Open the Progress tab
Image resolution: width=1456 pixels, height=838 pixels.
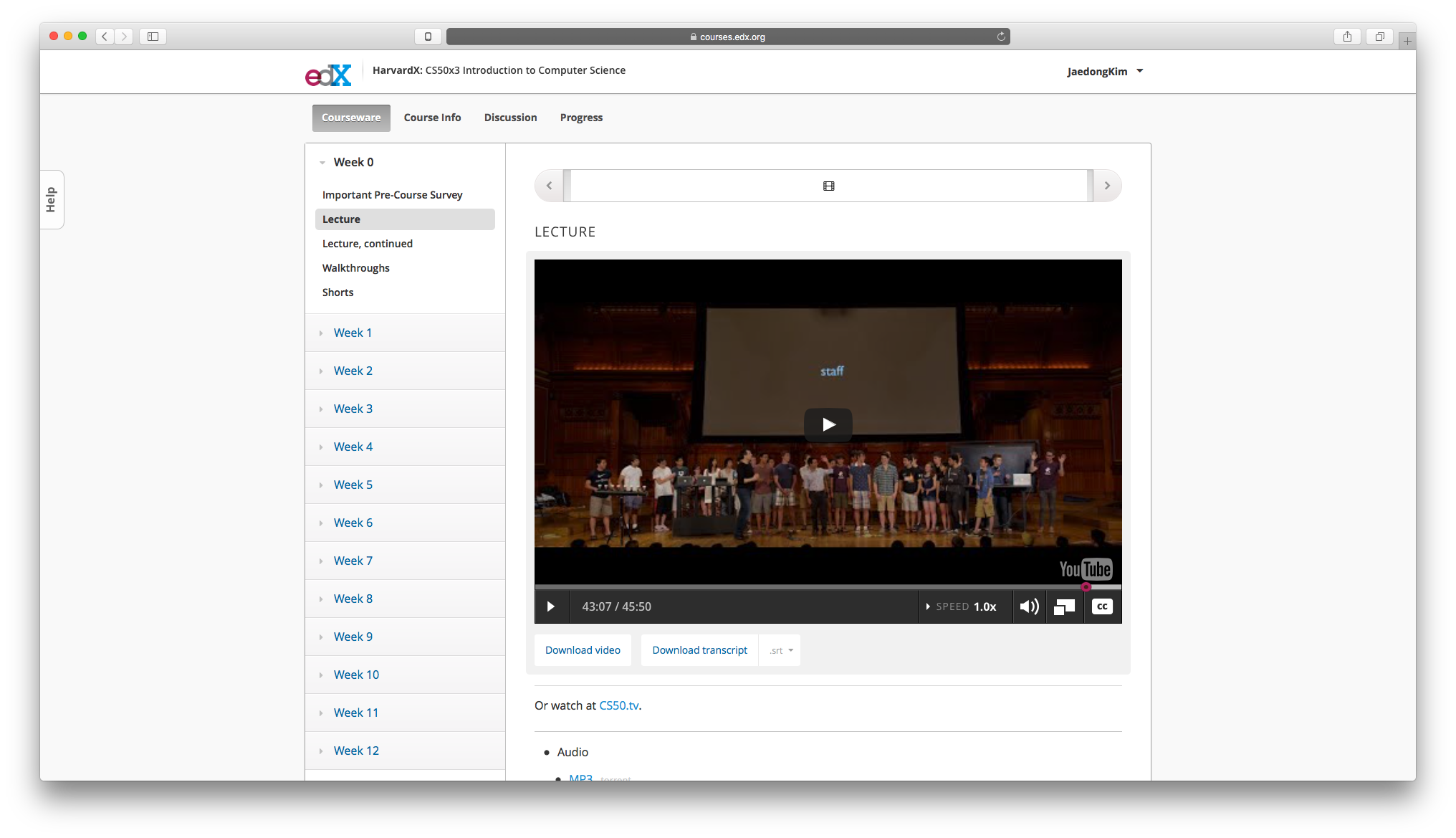click(581, 118)
